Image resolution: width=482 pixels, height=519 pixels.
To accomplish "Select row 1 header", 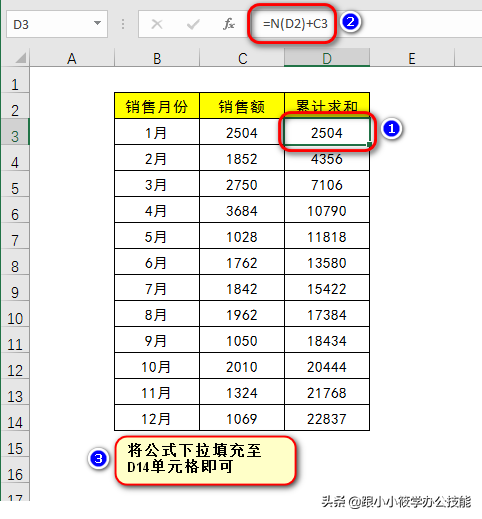I will pyautogui.click(x=15, y=80).
